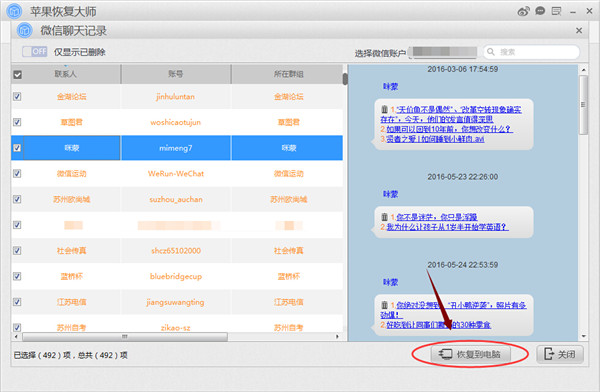Sort by the 联系人 column header
600x392 pixels.
[65, 74]
